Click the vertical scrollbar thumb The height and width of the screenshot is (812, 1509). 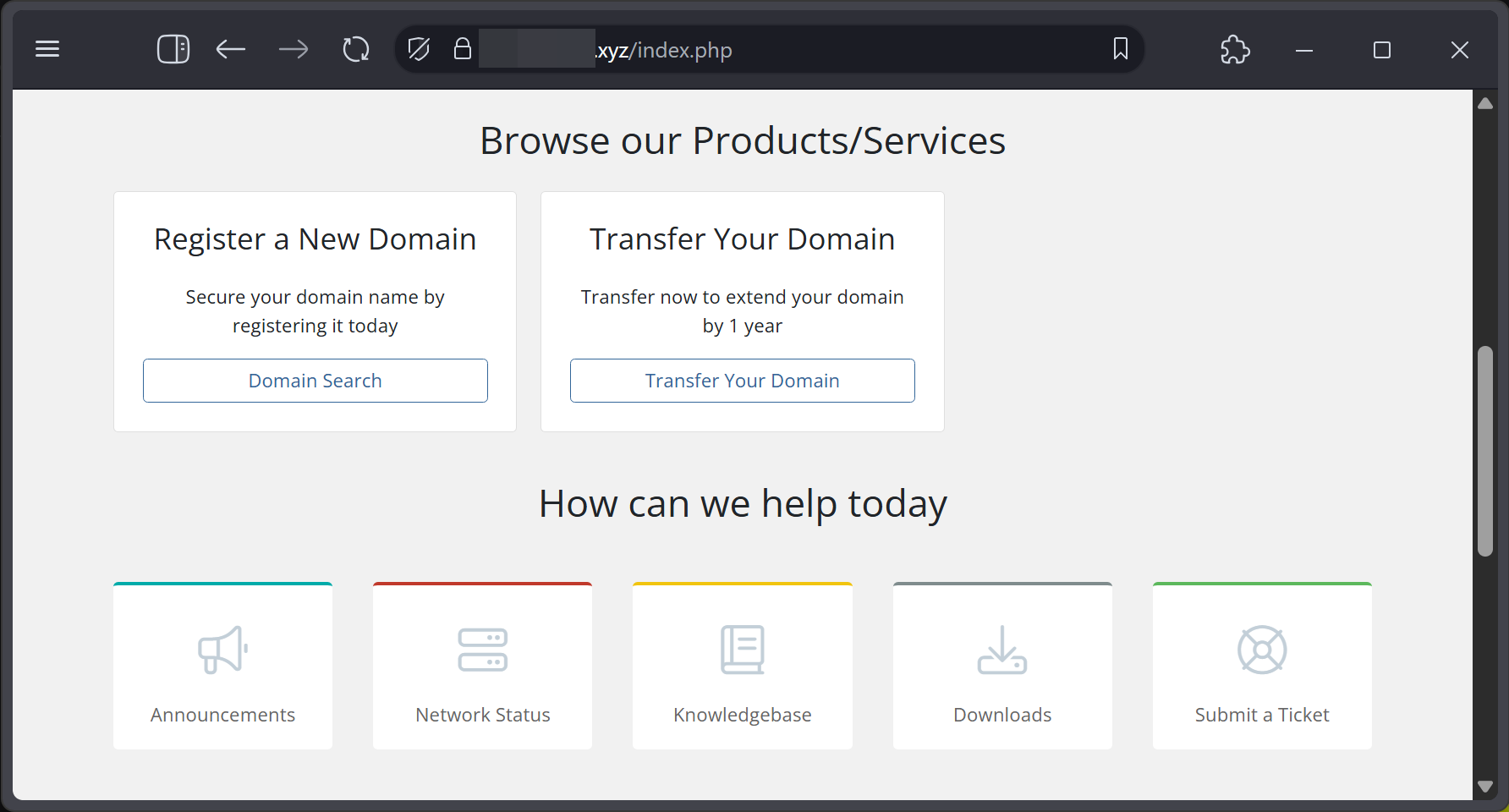(x=1485, y=451)
